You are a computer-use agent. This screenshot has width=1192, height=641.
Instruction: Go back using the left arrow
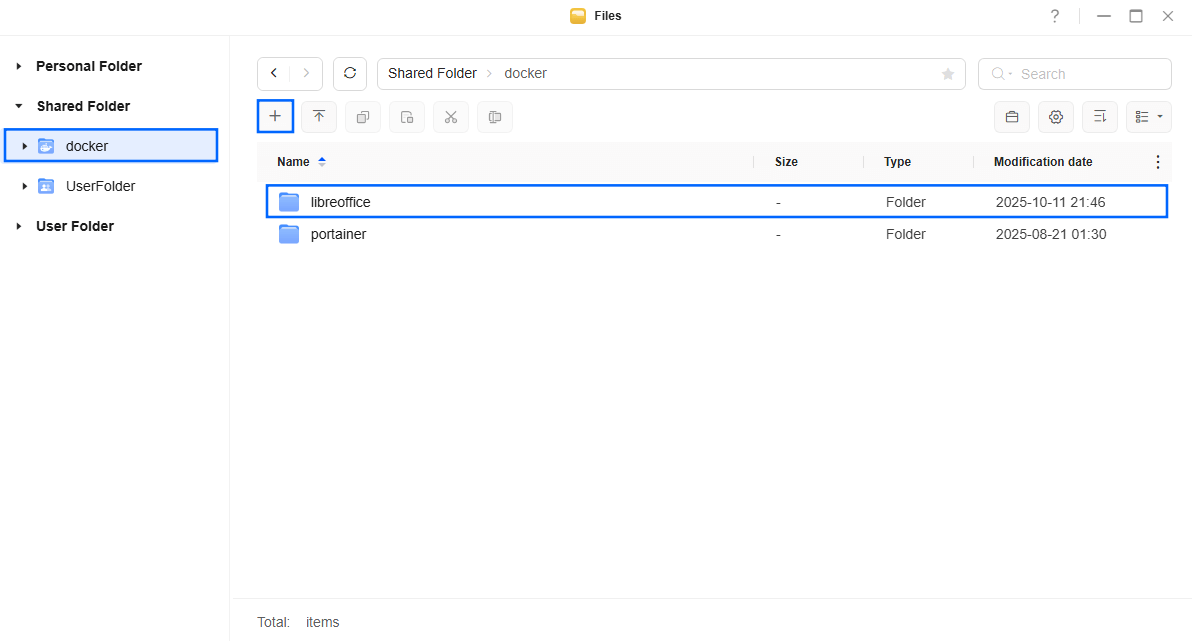274,74
